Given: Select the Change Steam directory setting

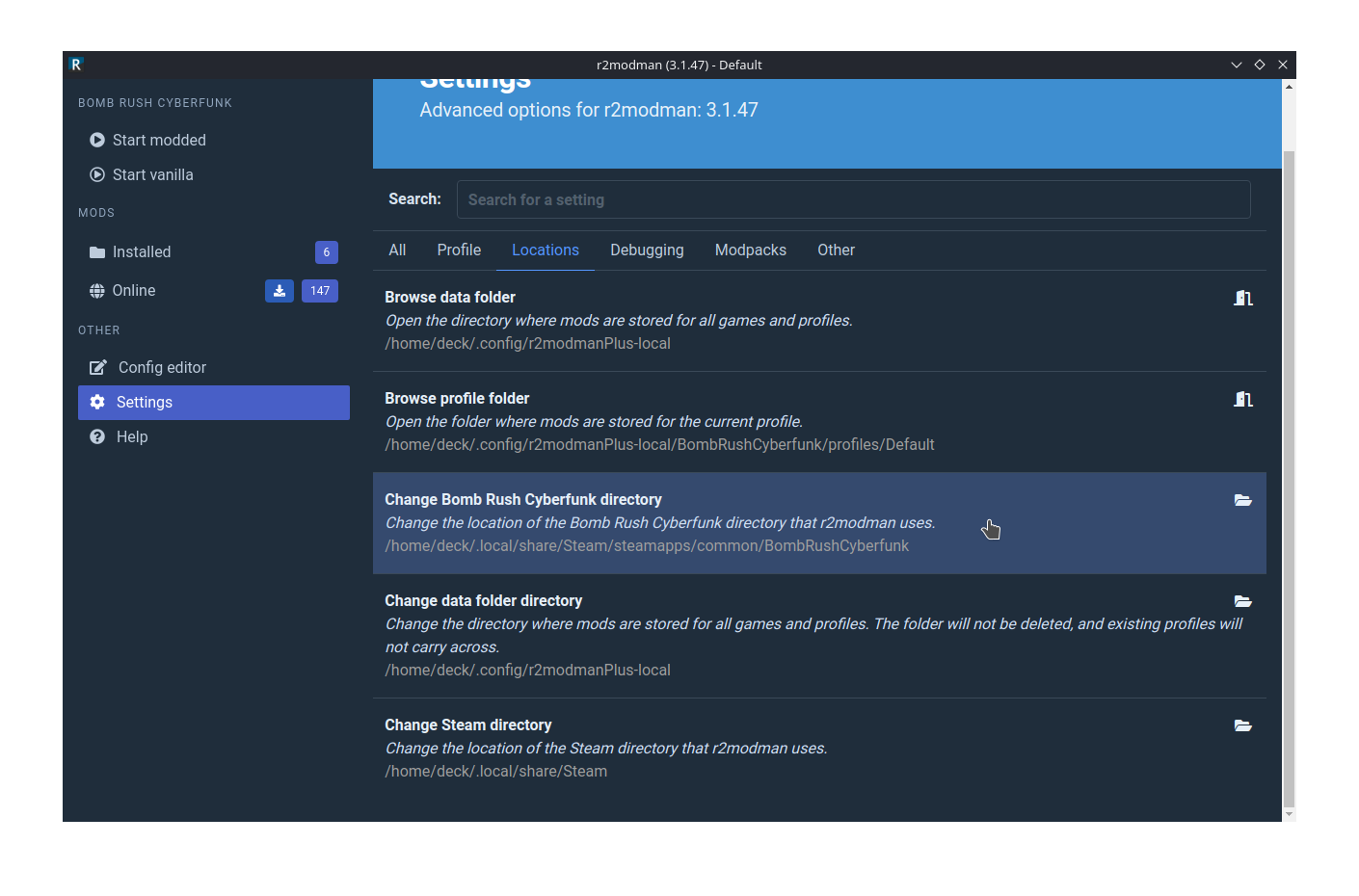Looking at the screenshot, I should (x=820, y=749).
